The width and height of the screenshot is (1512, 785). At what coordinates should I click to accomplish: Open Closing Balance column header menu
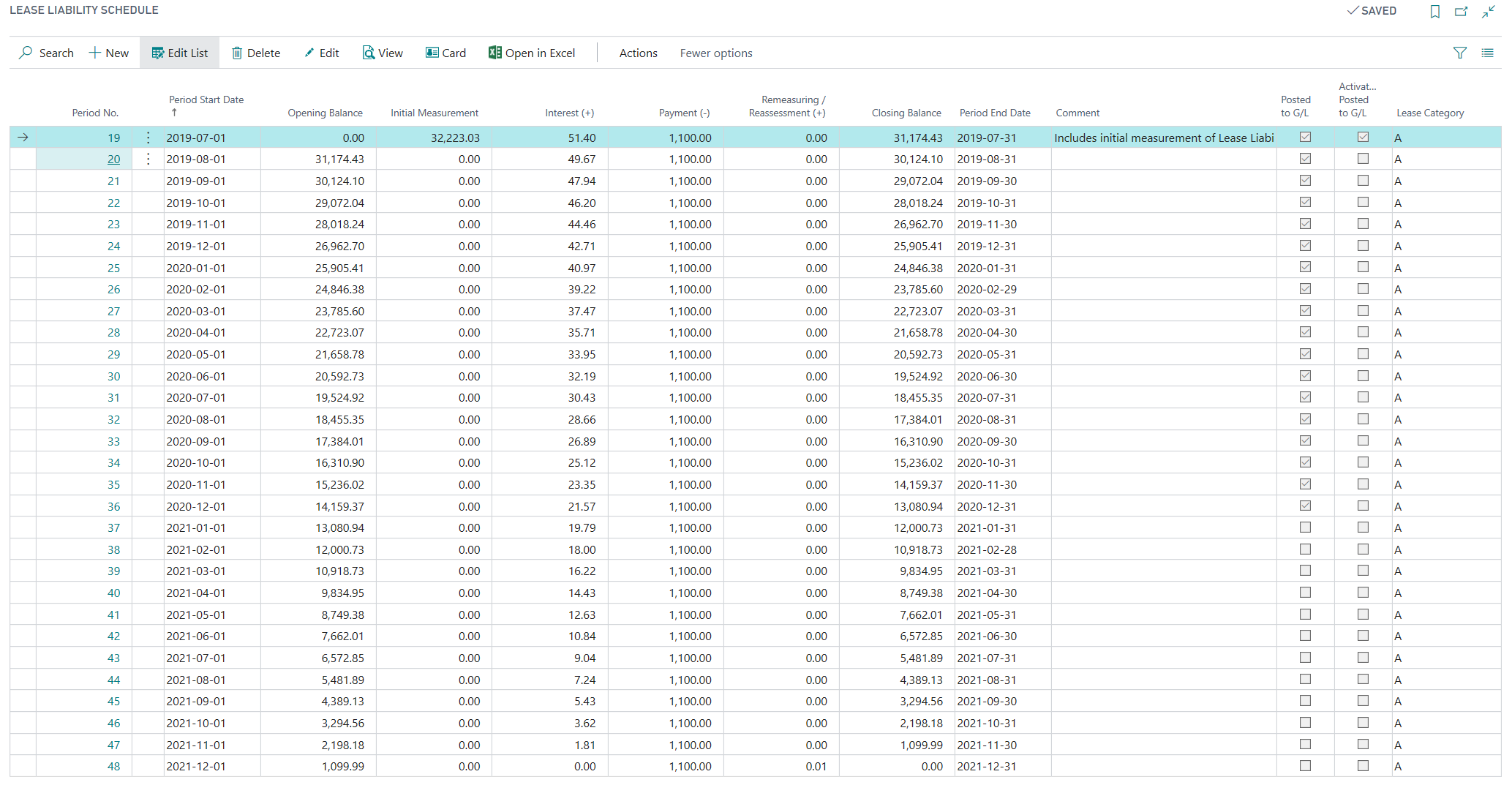click(x=906, y=113)
